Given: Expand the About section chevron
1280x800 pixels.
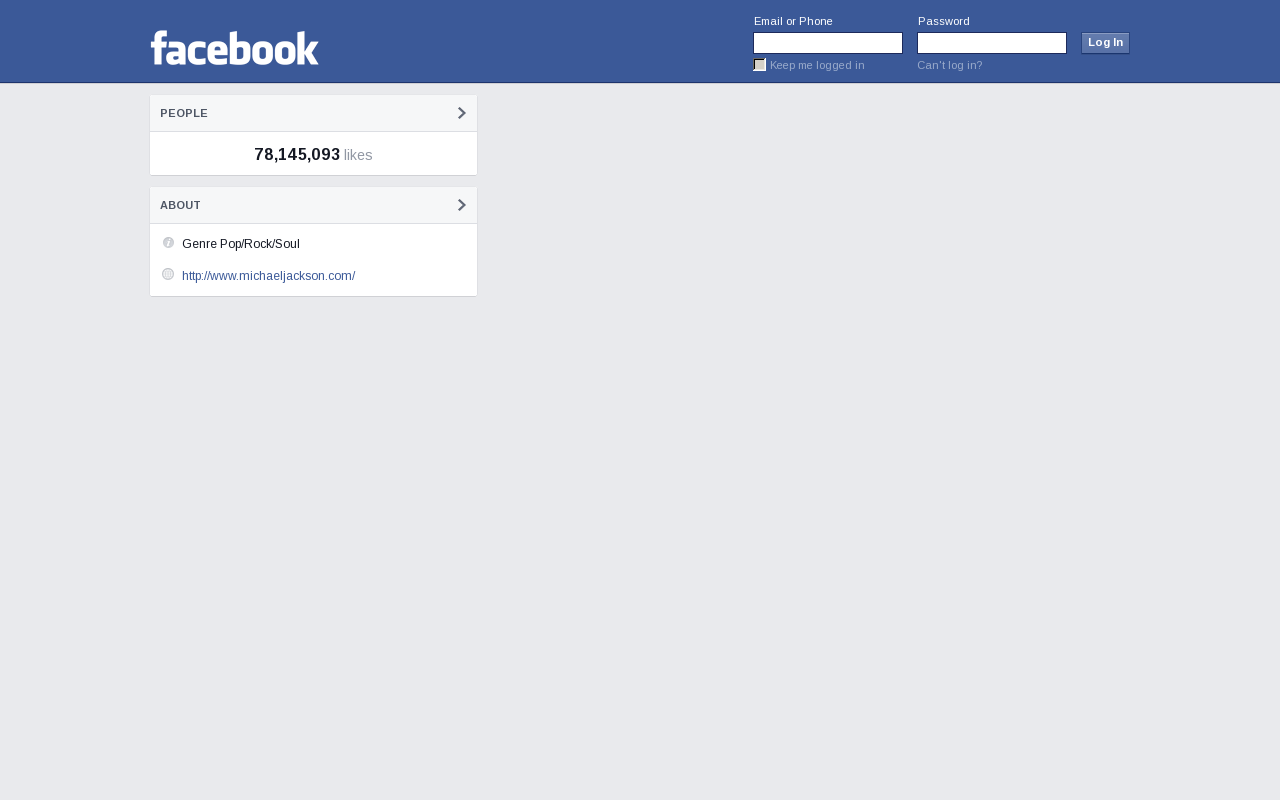Looking at the screenshot, I should point(462,205).
